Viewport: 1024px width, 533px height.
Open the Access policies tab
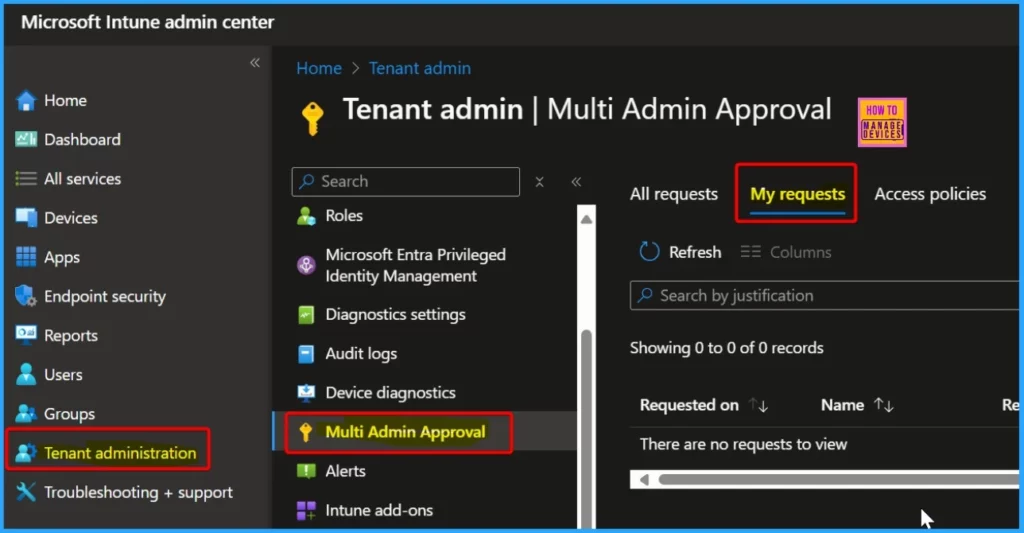[x=930, y=194]
